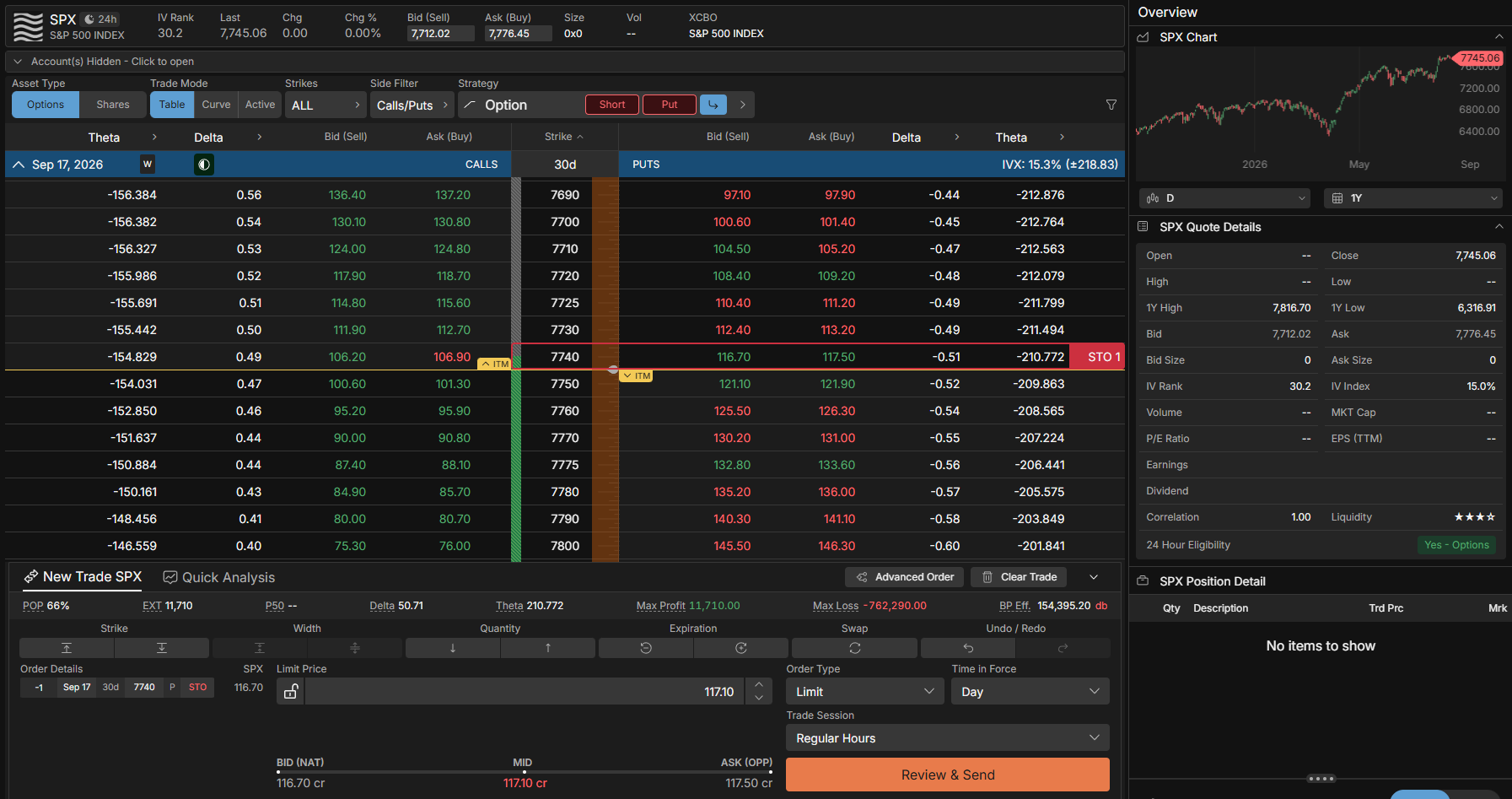Sort by the Strike column header
Screen dimensions: 1512x799
564,137
